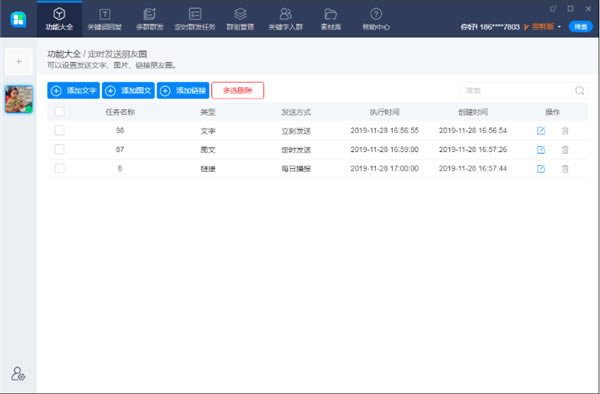This screenshot has width=600, height=394.
Task: Click the blue 续费 button
Action: (580, 26)
